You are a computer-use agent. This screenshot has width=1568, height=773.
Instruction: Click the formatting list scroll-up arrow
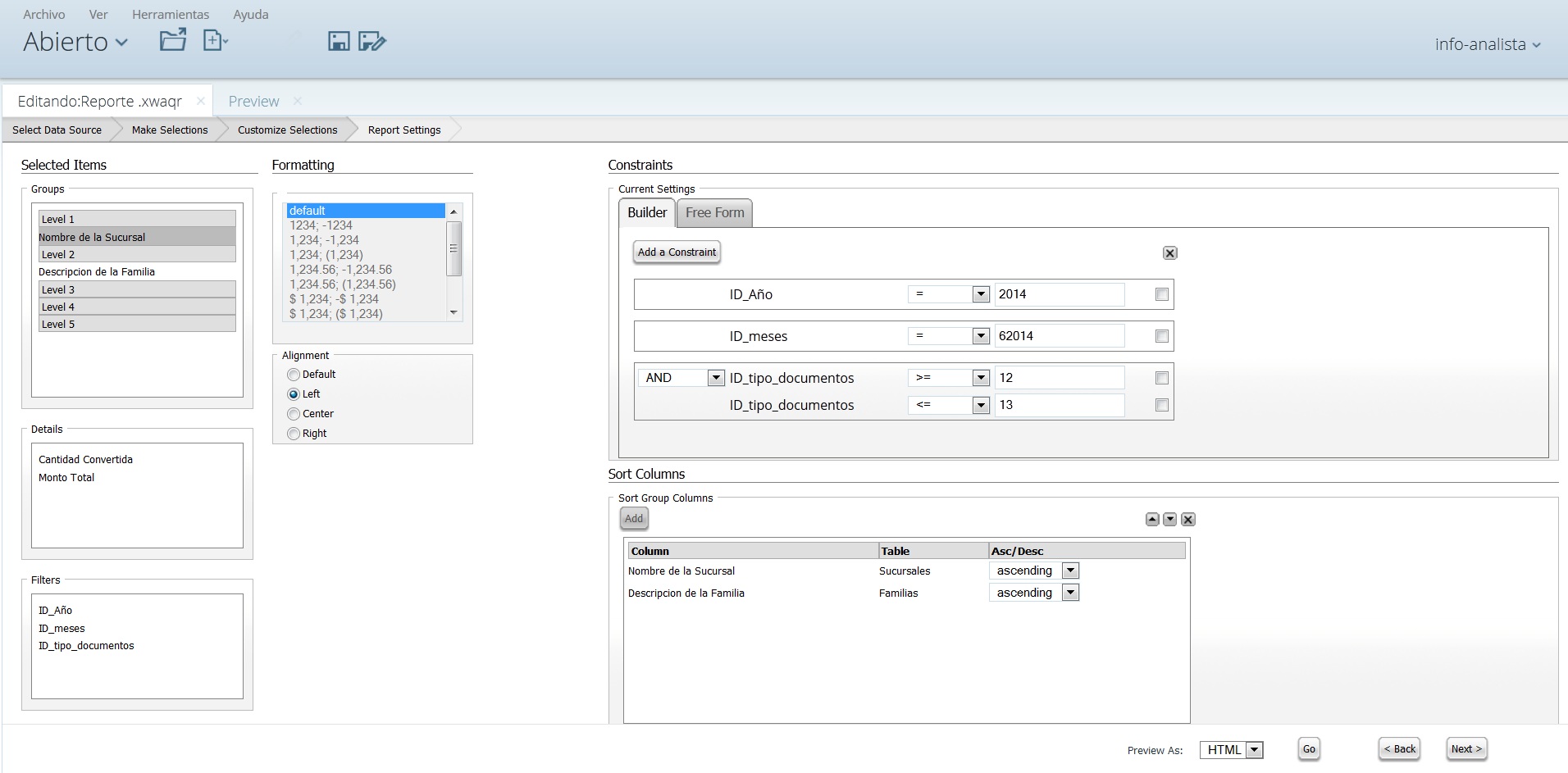click(454, 211)
